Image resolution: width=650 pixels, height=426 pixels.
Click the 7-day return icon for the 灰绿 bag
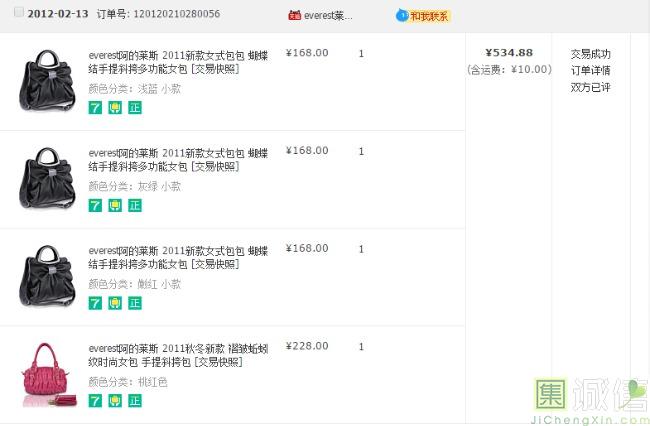95,205
